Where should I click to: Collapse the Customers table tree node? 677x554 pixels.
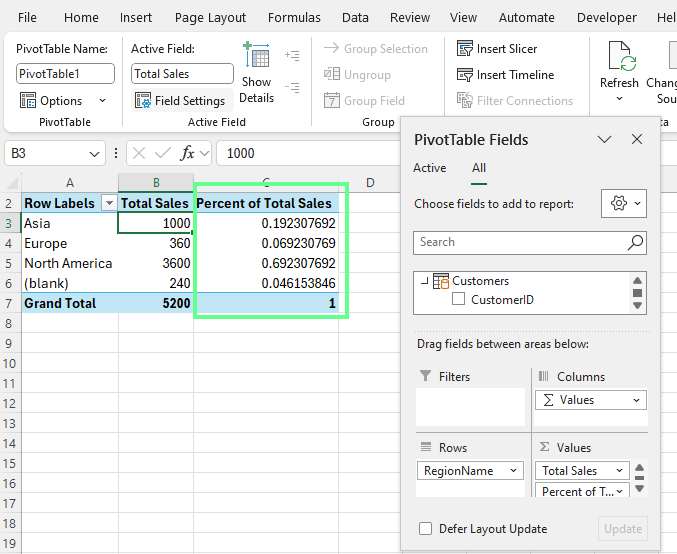tap(424, 281)
